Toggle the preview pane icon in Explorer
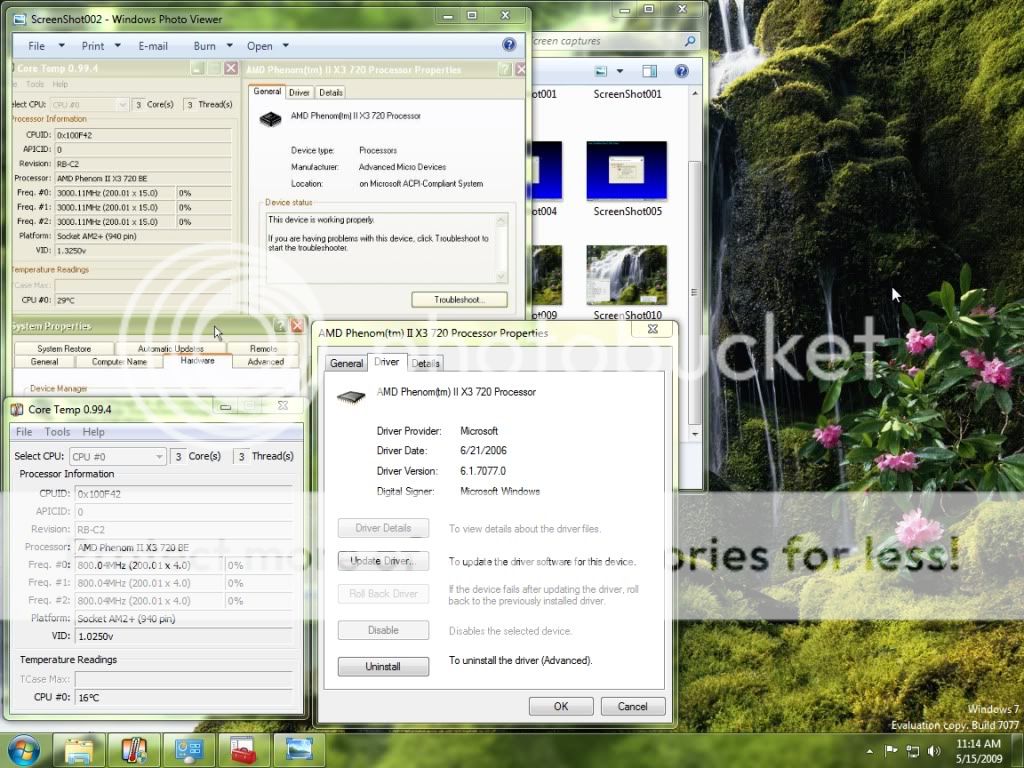Screen dimensions: 1024x768 coord(649,71)
